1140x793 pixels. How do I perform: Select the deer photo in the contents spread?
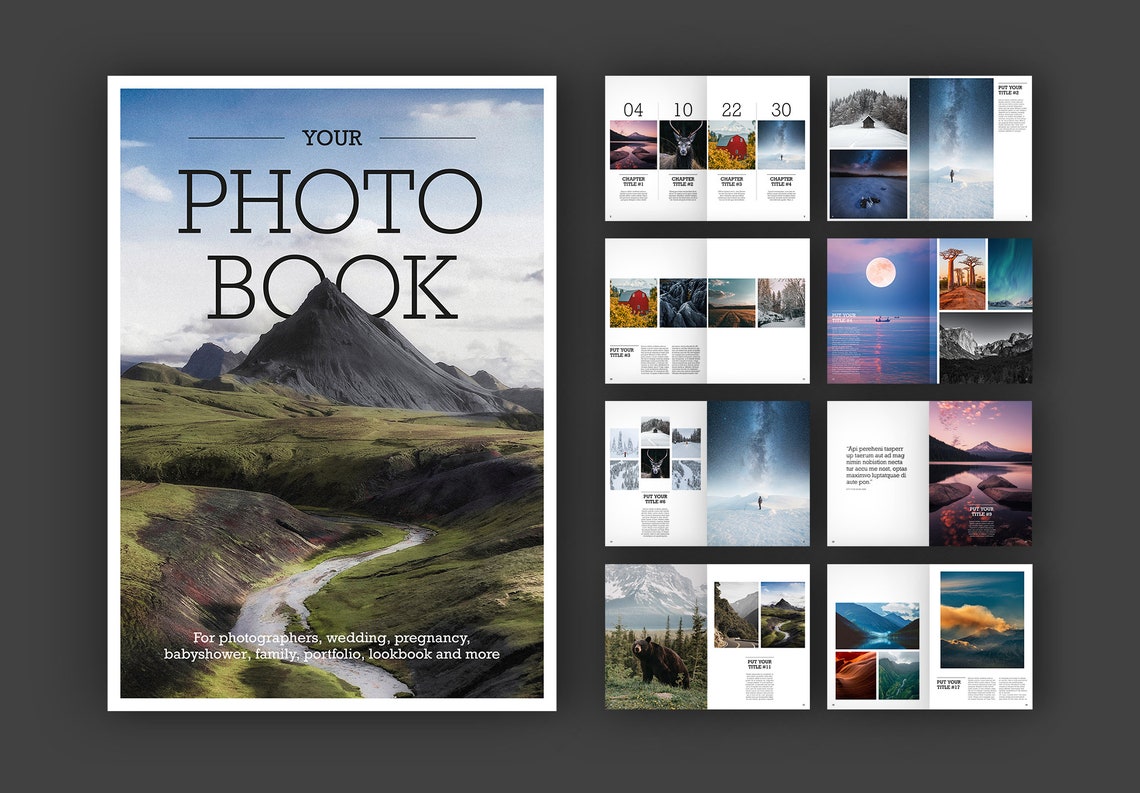coord(682,145)
